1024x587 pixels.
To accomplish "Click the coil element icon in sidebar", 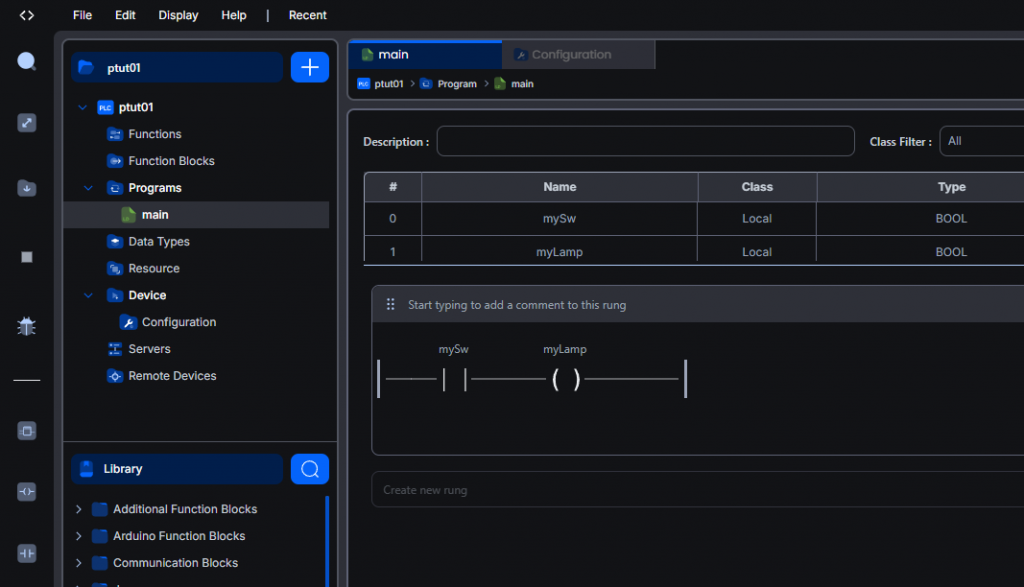I will click(27, 492).
